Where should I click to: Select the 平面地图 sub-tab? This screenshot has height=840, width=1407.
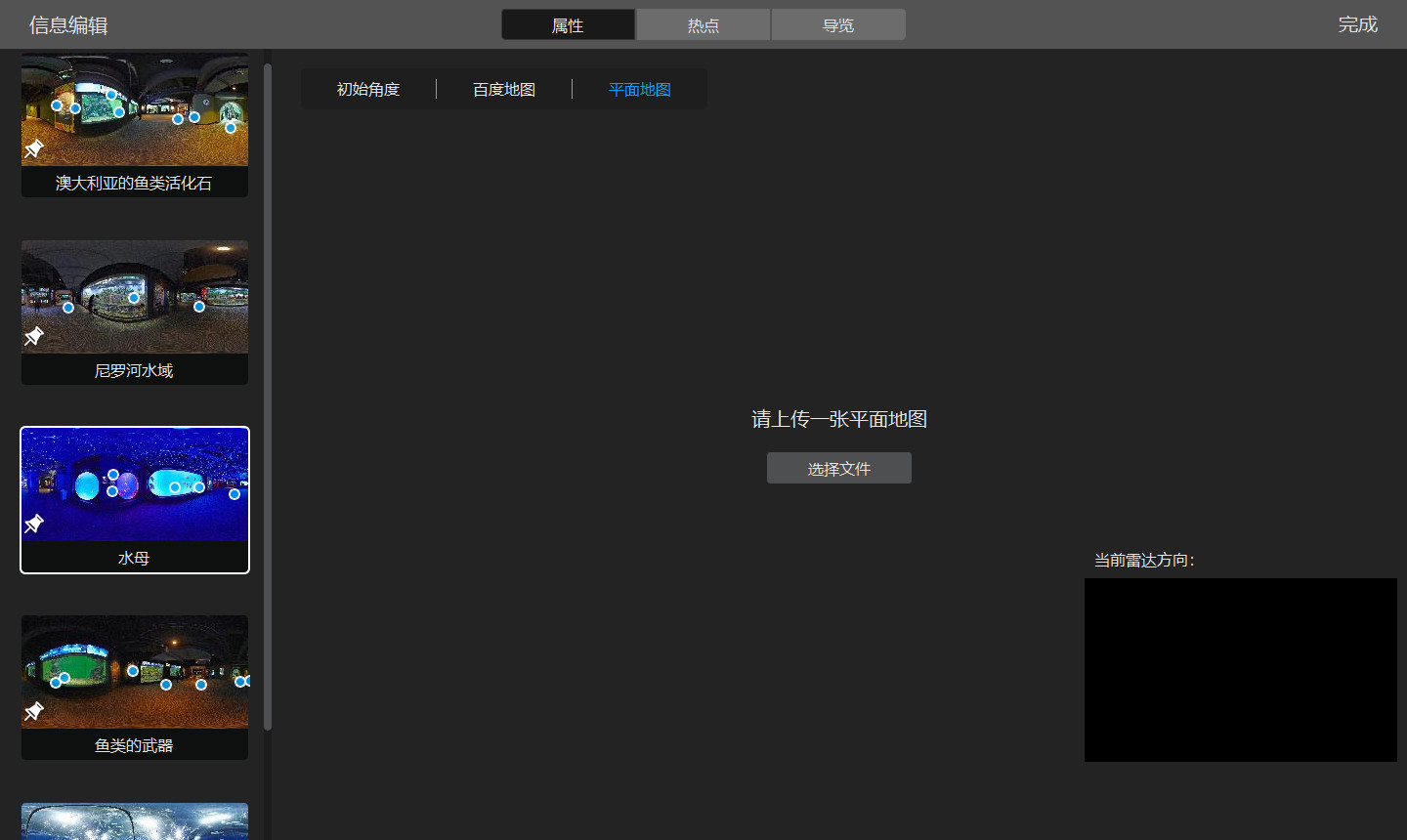tap(640, 90)
